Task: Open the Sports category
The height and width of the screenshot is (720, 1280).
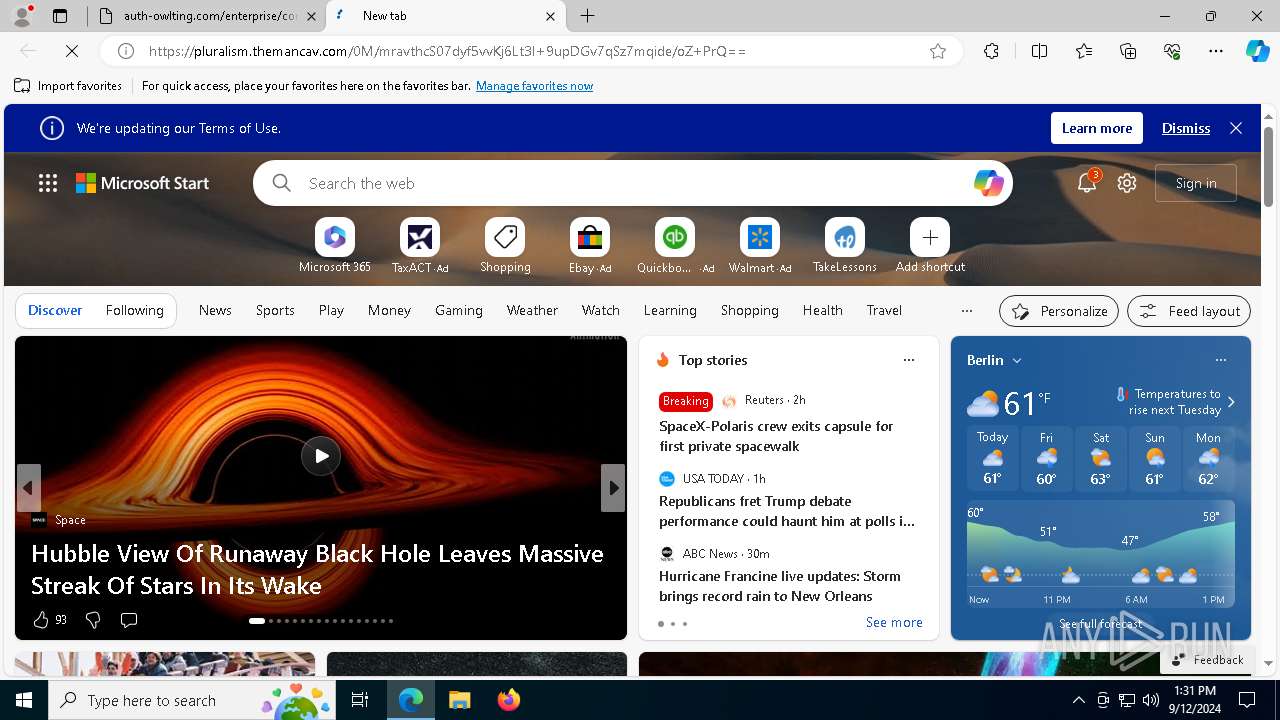Action: tap(275, 310)
